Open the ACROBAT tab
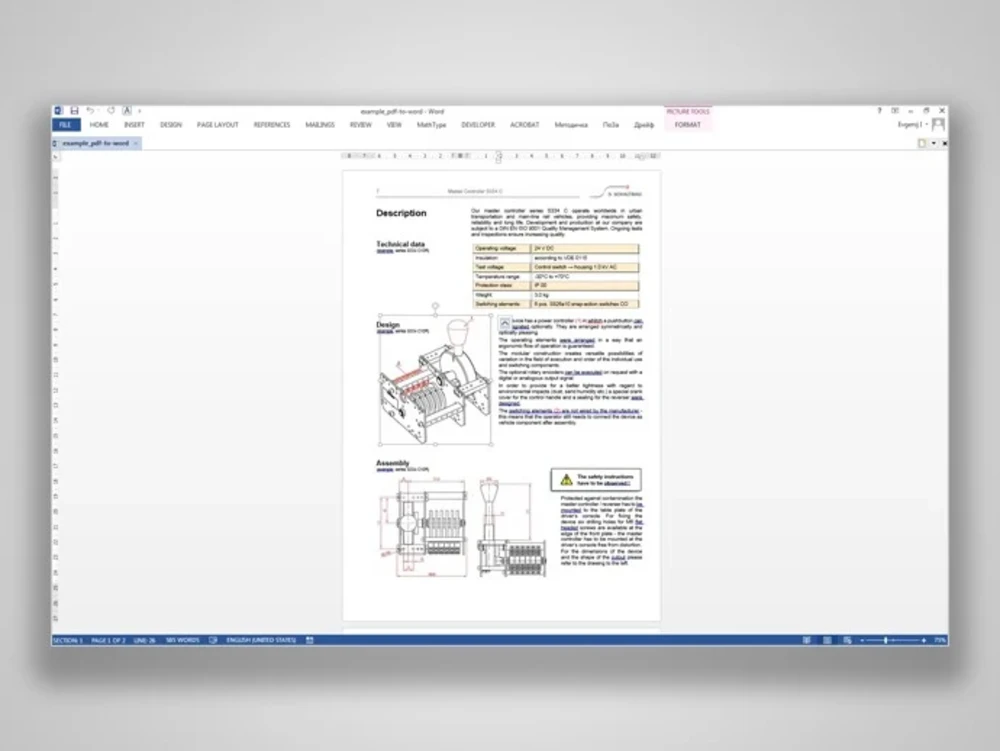Viewport: 1000px width, 751px height. pos(525,125)
